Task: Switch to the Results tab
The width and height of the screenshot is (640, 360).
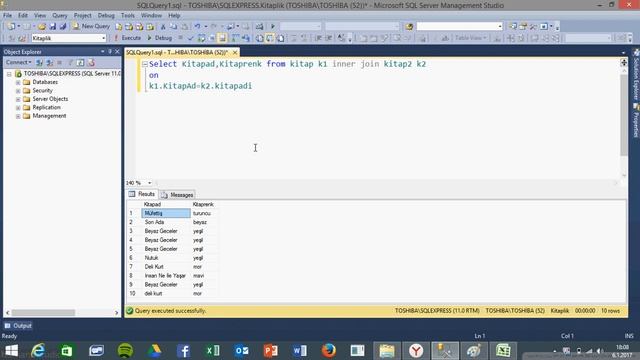Action: (142, 194)
